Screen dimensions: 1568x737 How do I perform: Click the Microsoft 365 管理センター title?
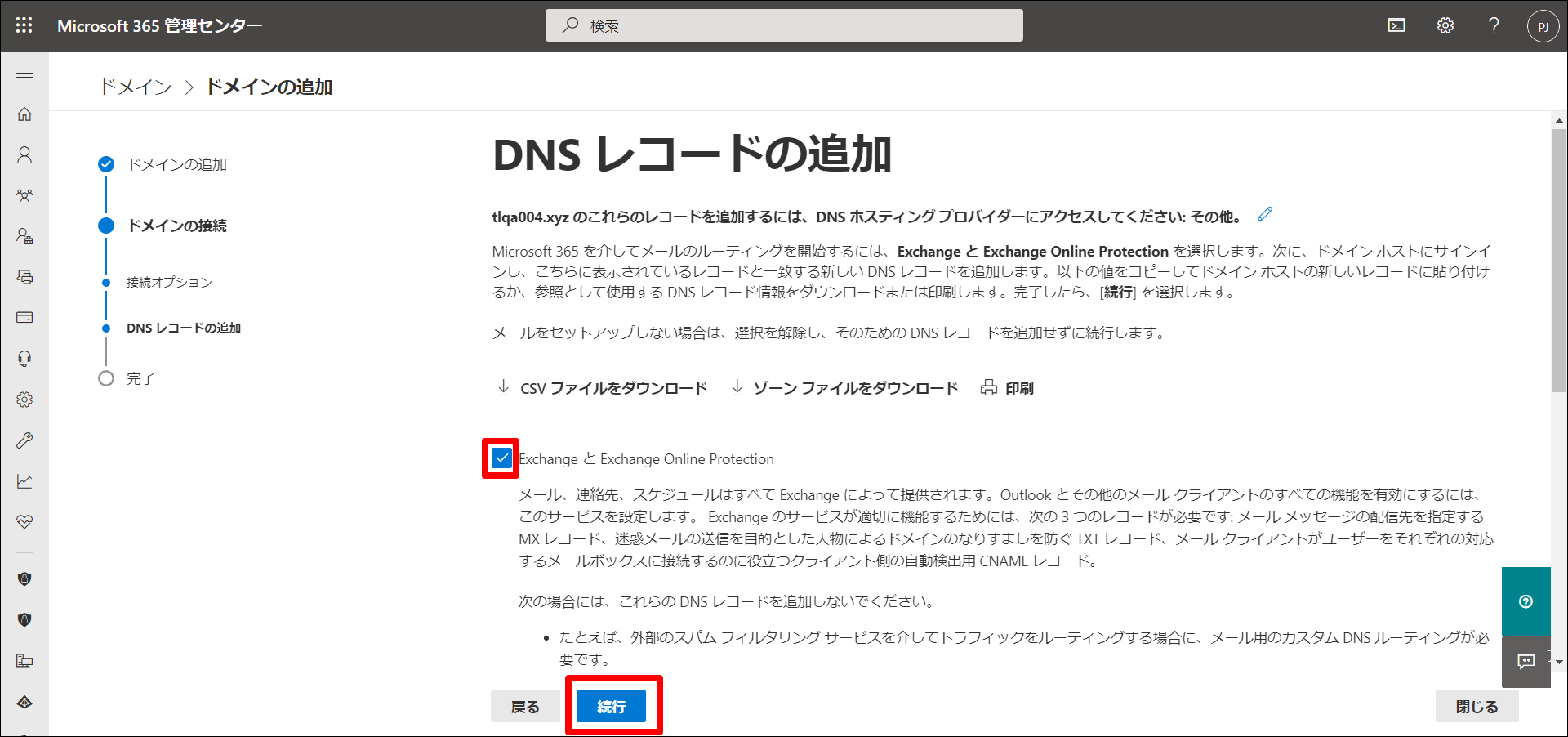tap(160, 26)
